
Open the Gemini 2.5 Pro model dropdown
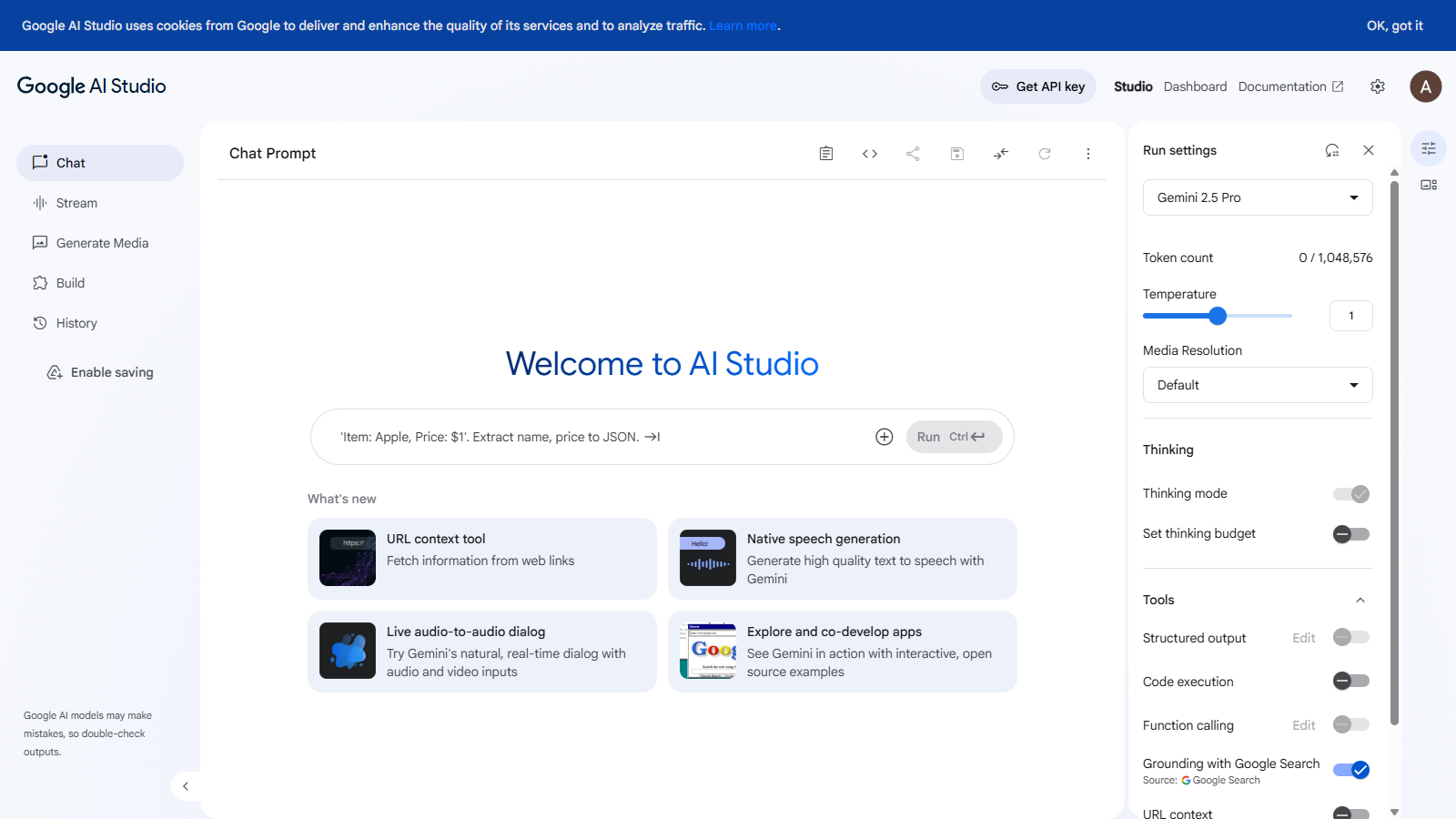[x=1257, y=197]
